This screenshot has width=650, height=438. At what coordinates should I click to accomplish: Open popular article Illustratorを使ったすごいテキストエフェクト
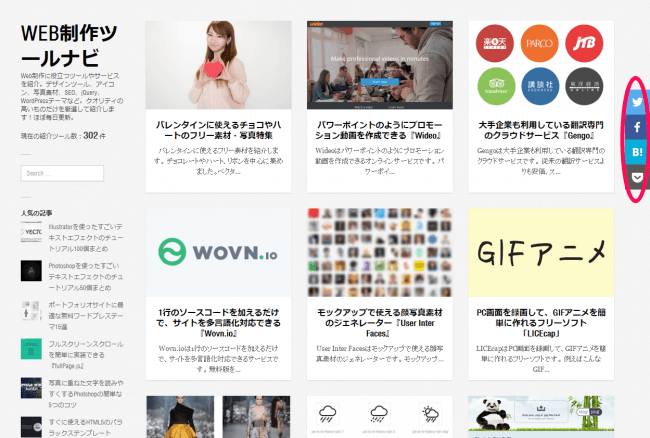tap(86, 238)
